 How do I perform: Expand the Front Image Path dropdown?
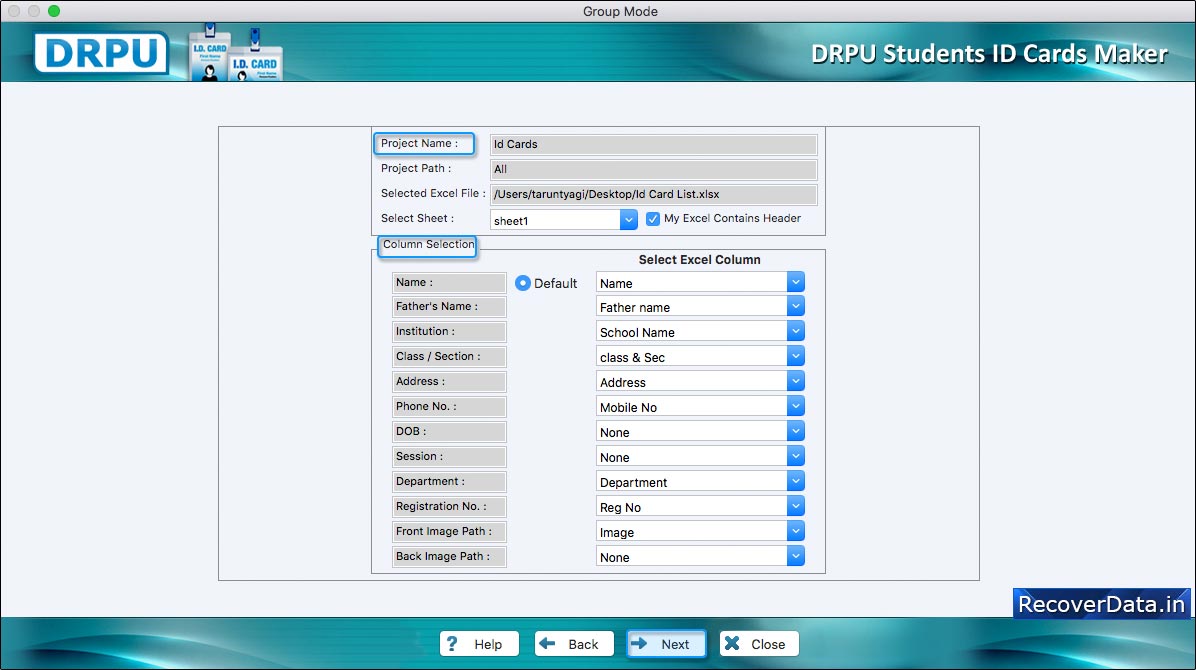point(796,532)
